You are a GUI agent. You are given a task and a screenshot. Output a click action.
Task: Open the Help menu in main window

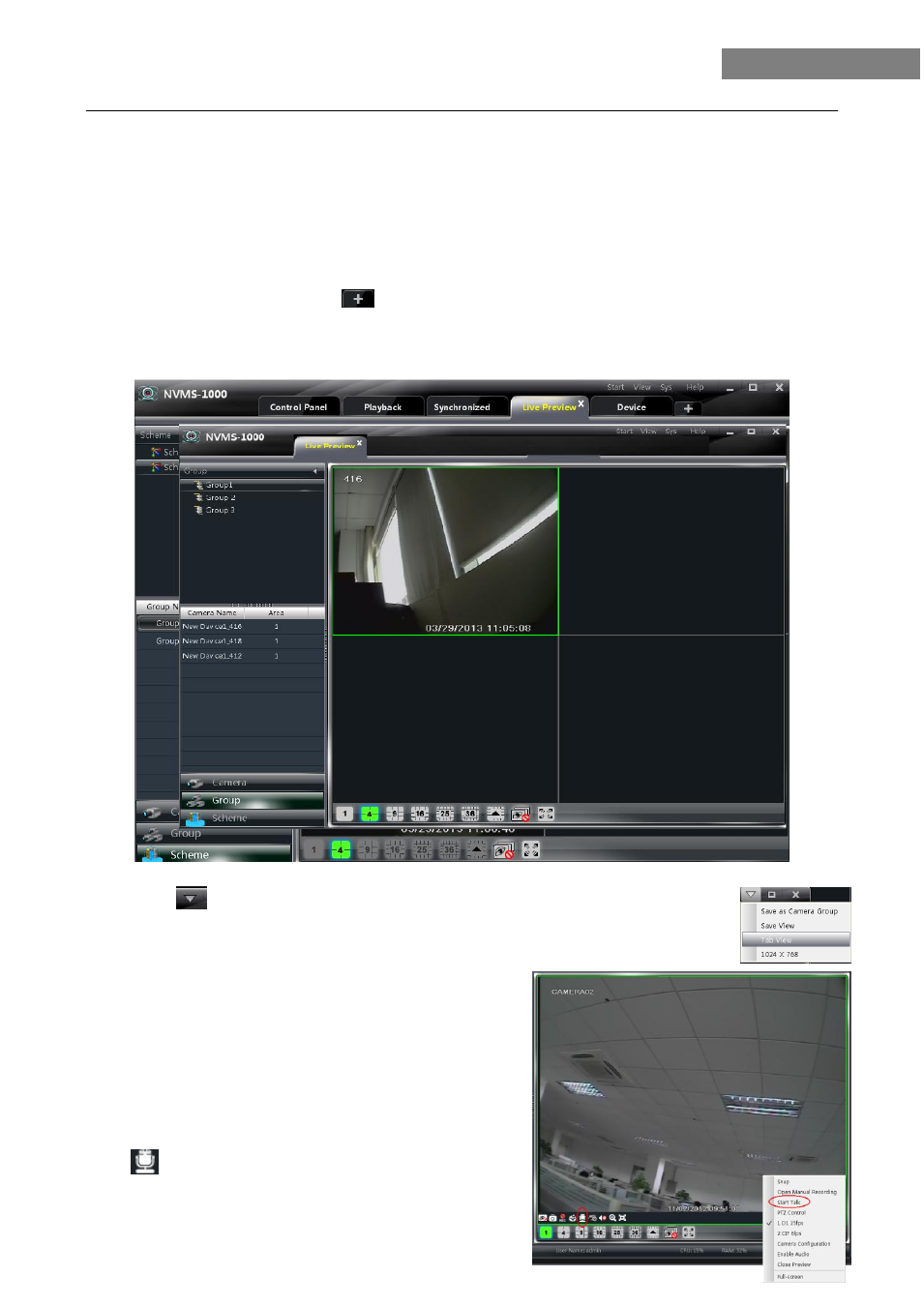point(695,387)
